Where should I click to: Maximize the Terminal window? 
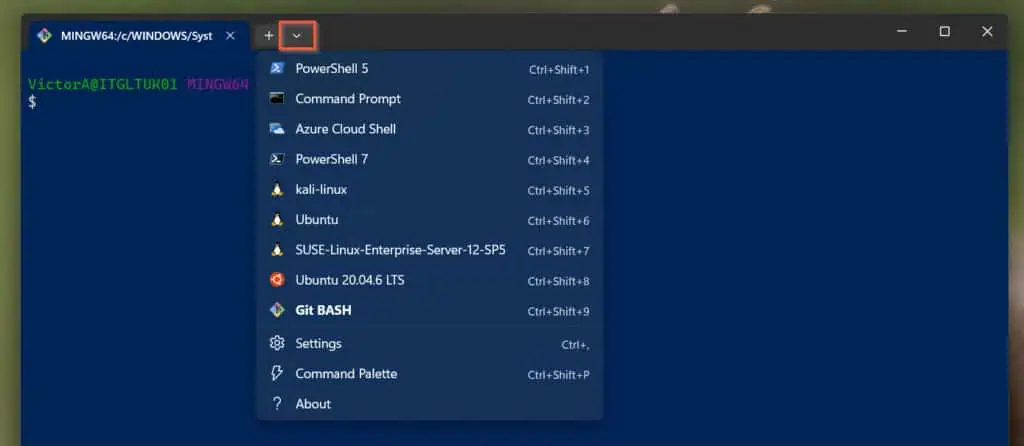[944, 31]
